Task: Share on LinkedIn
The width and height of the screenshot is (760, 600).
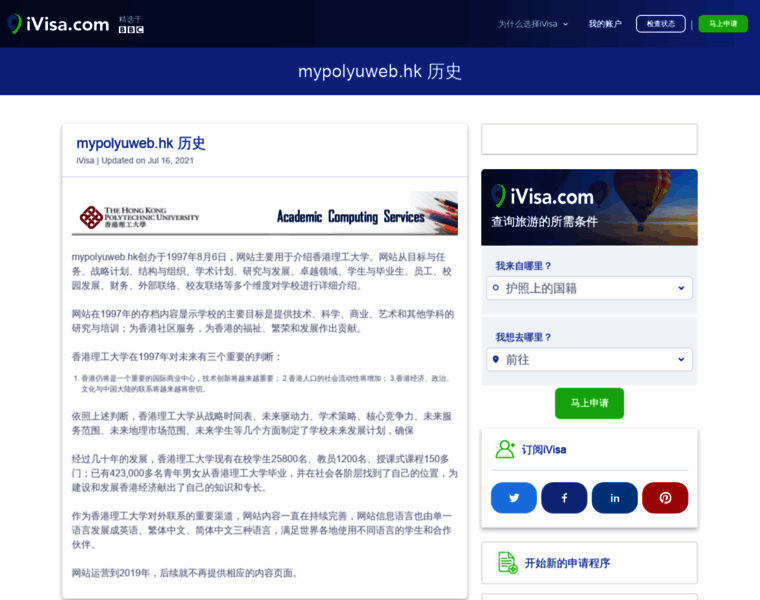Action: pos(615,498)
